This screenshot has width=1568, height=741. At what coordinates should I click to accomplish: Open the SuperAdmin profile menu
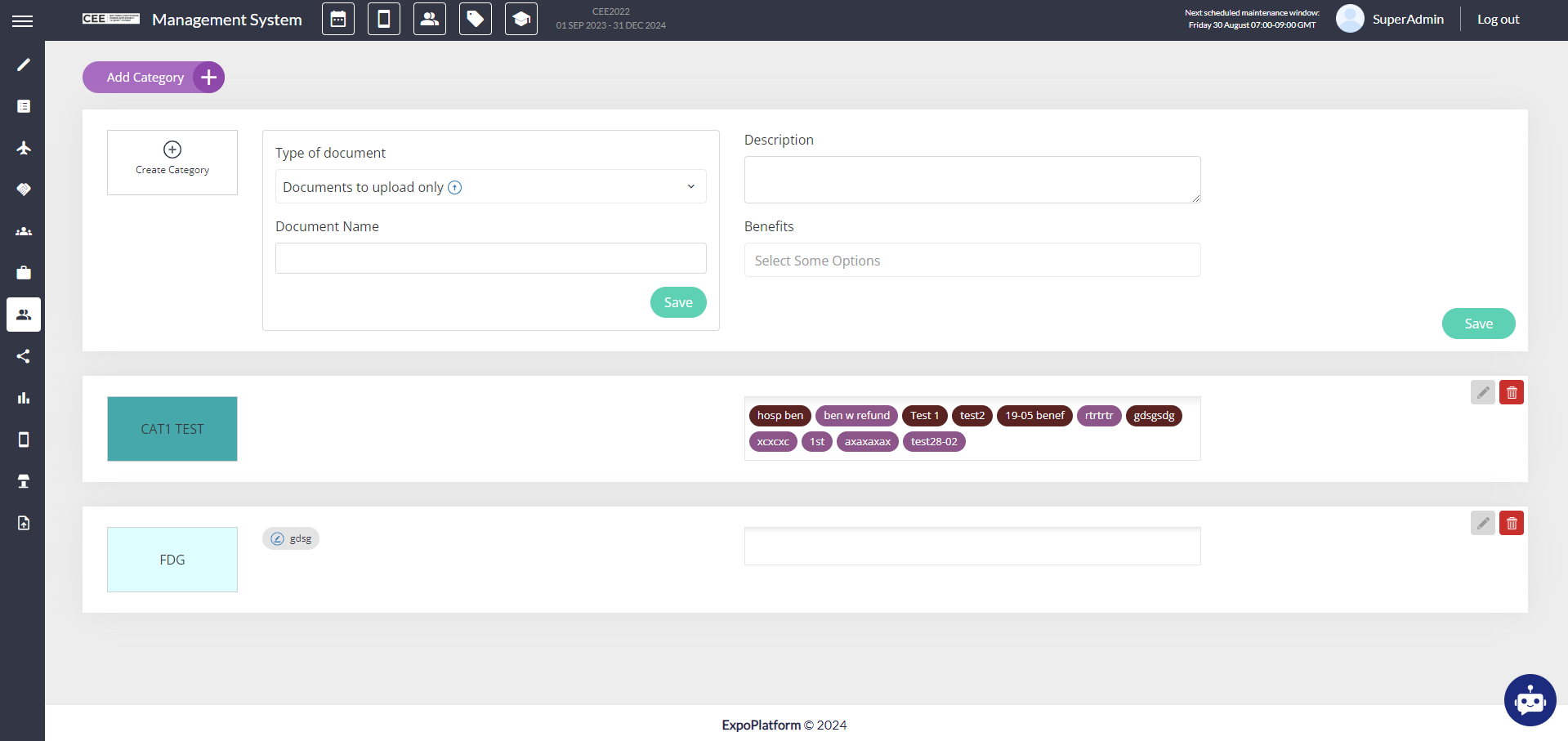coord(1390,20)
